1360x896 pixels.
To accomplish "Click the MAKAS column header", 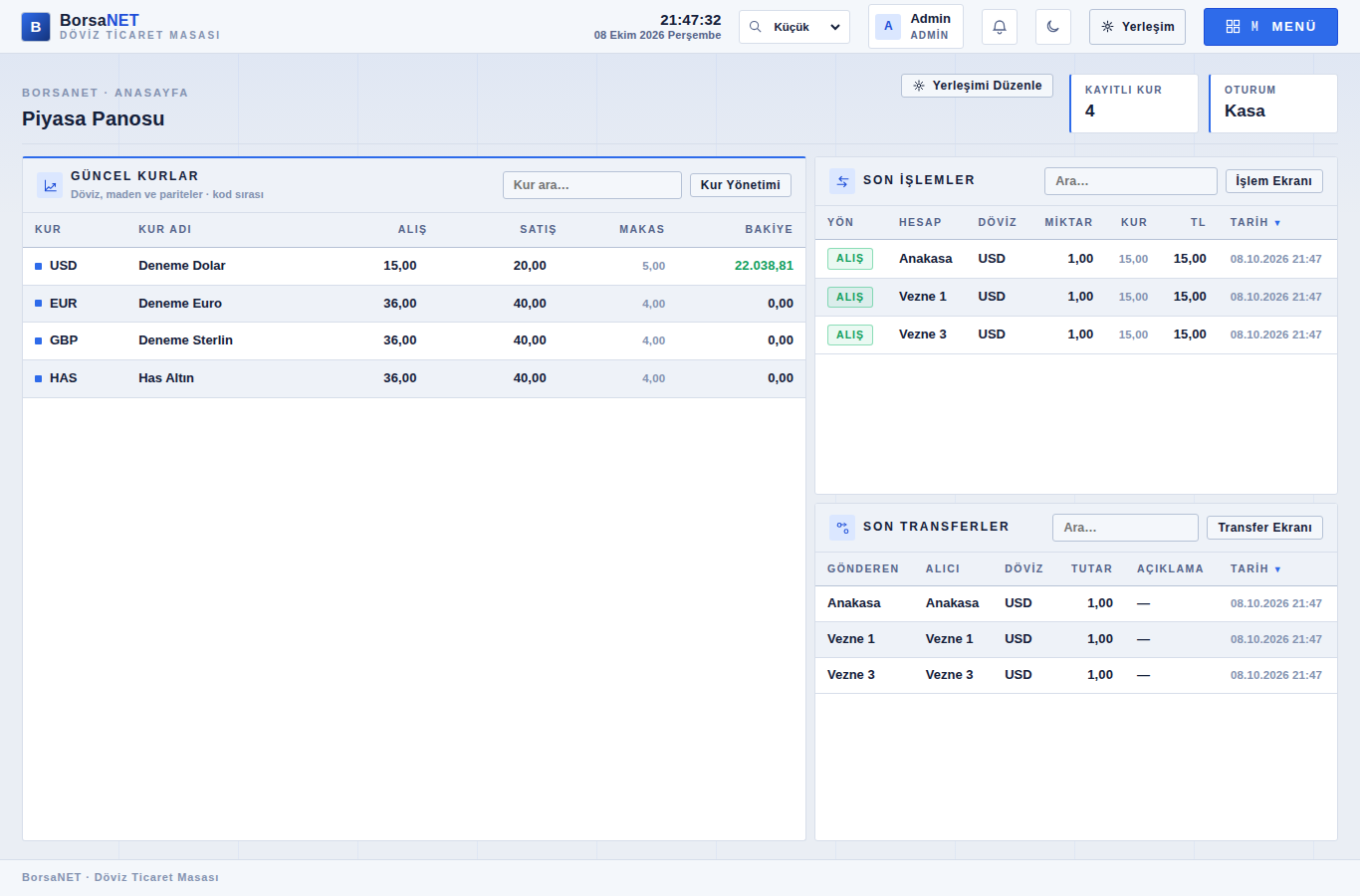I will 642,229.
